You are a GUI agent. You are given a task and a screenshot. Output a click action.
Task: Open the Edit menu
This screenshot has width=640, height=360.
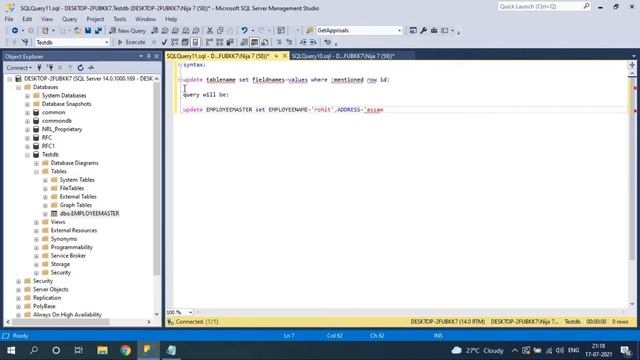point(27,19)
